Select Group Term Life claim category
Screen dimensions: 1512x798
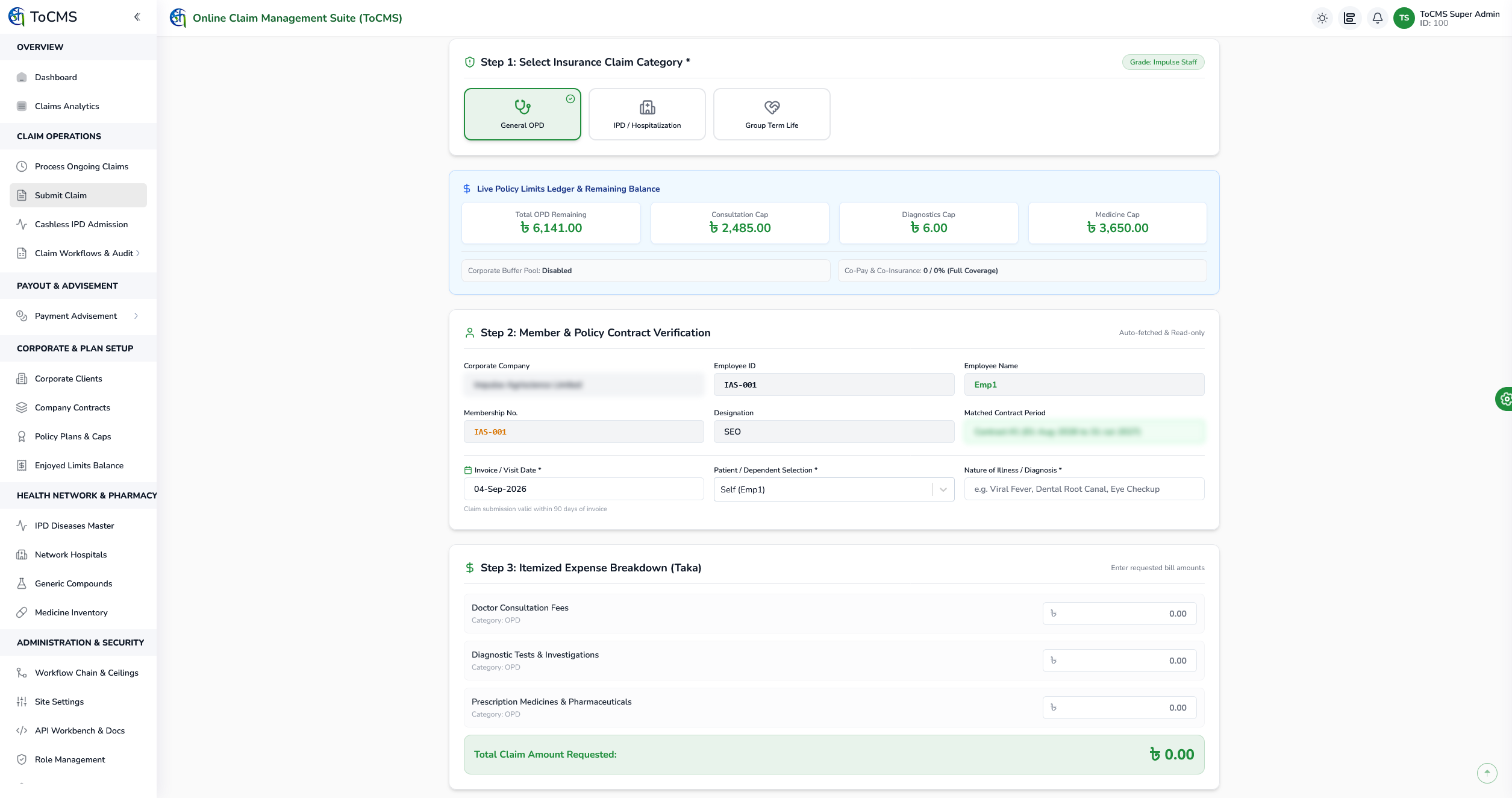(772, 115)
